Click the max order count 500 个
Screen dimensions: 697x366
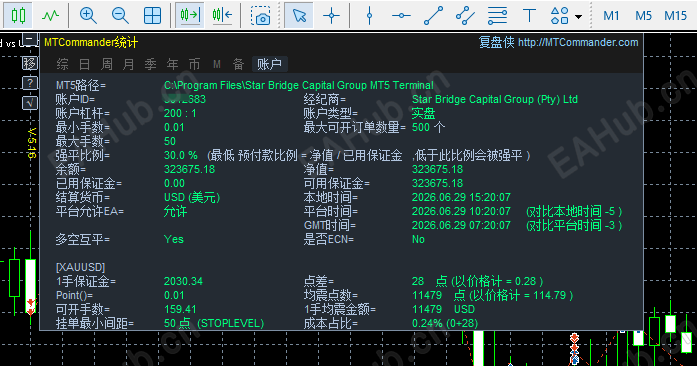(x=428, y=127)
